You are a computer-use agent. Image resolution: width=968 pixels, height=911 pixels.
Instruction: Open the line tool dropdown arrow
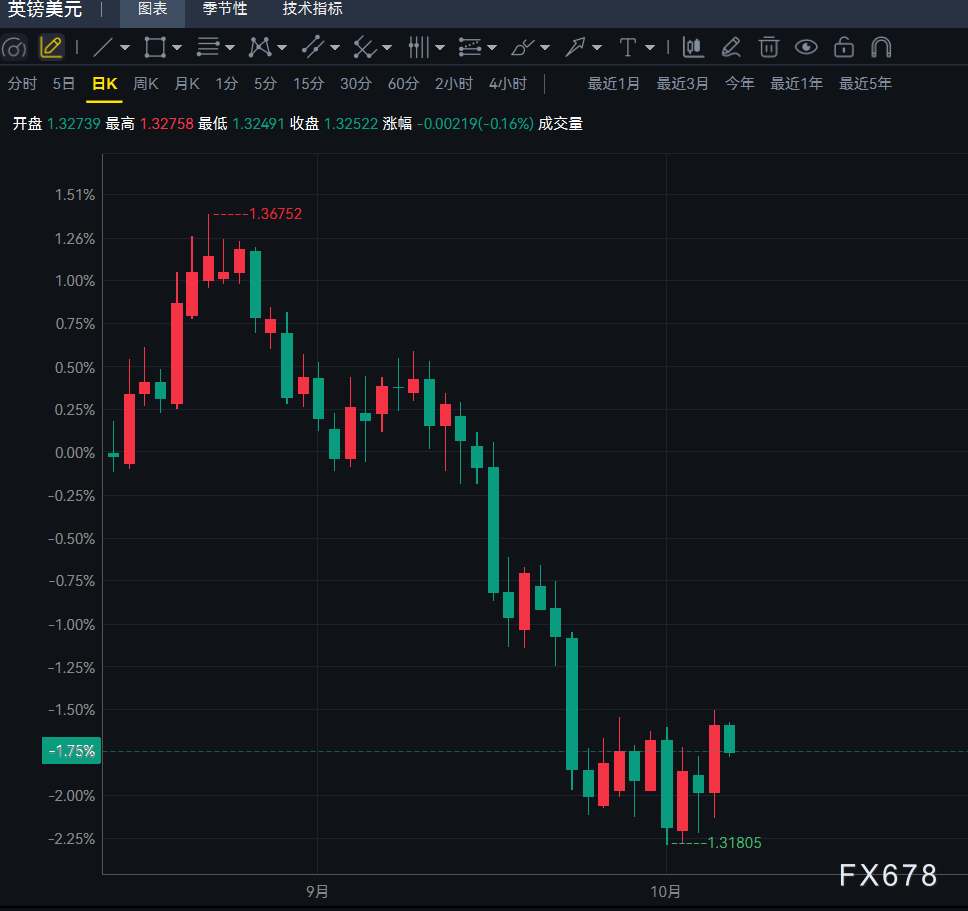click(125, 48)
